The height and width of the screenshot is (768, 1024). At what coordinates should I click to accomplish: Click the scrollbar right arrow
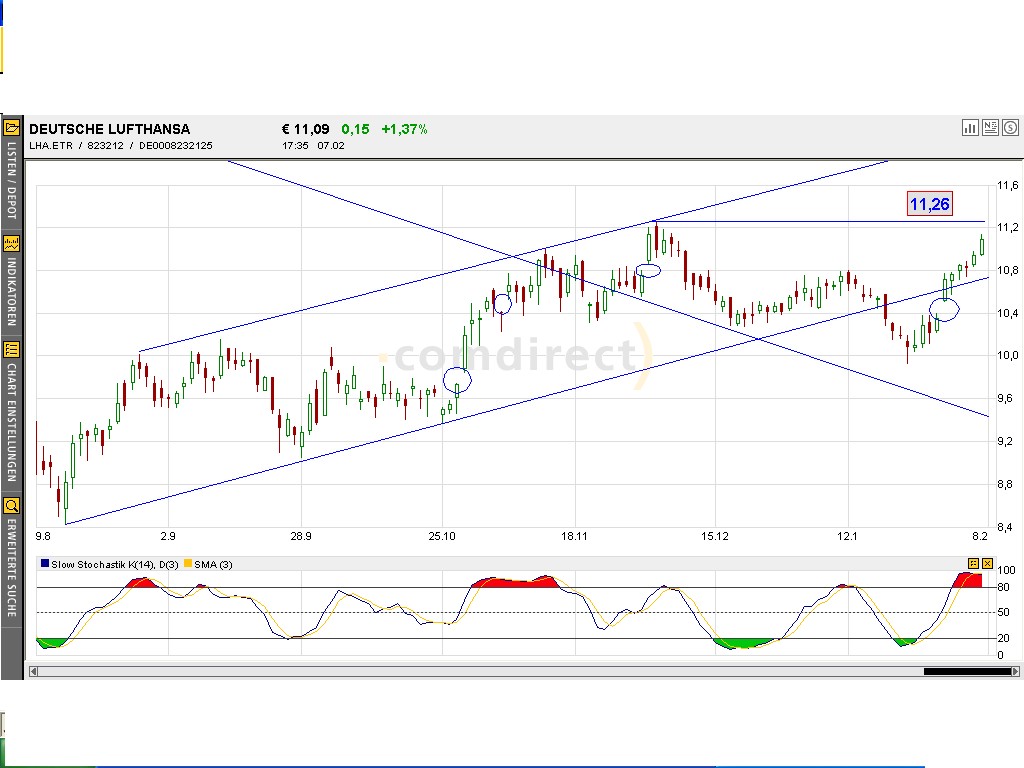click(x=1015, y=671)
